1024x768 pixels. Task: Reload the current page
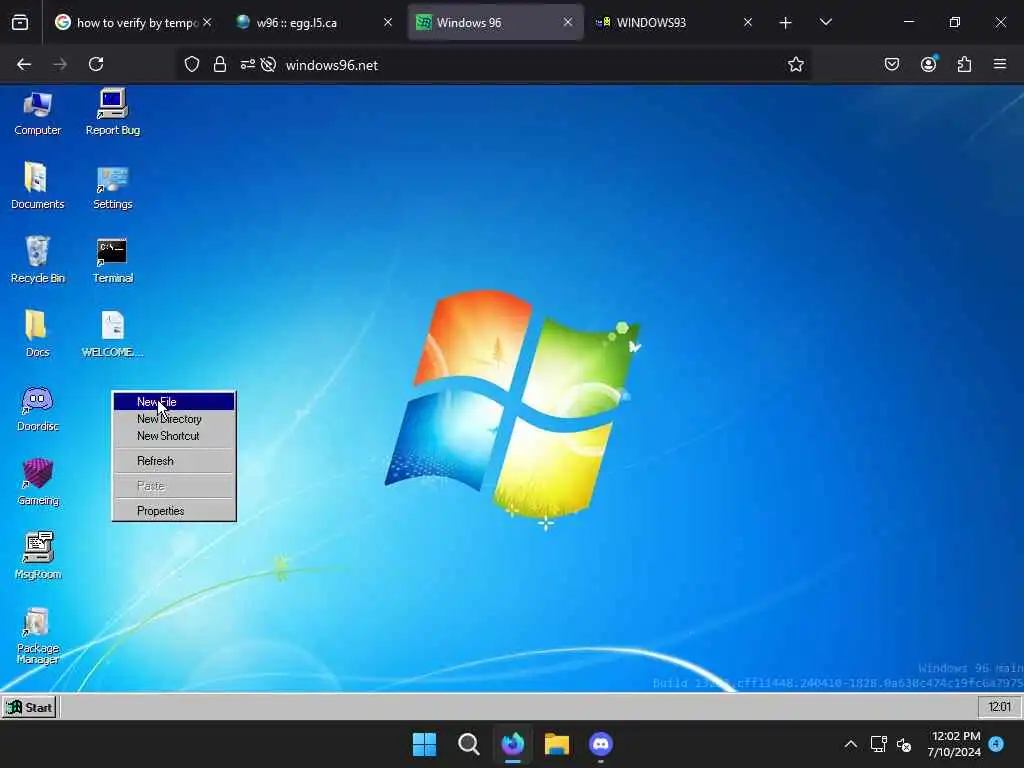click(96, 64)
